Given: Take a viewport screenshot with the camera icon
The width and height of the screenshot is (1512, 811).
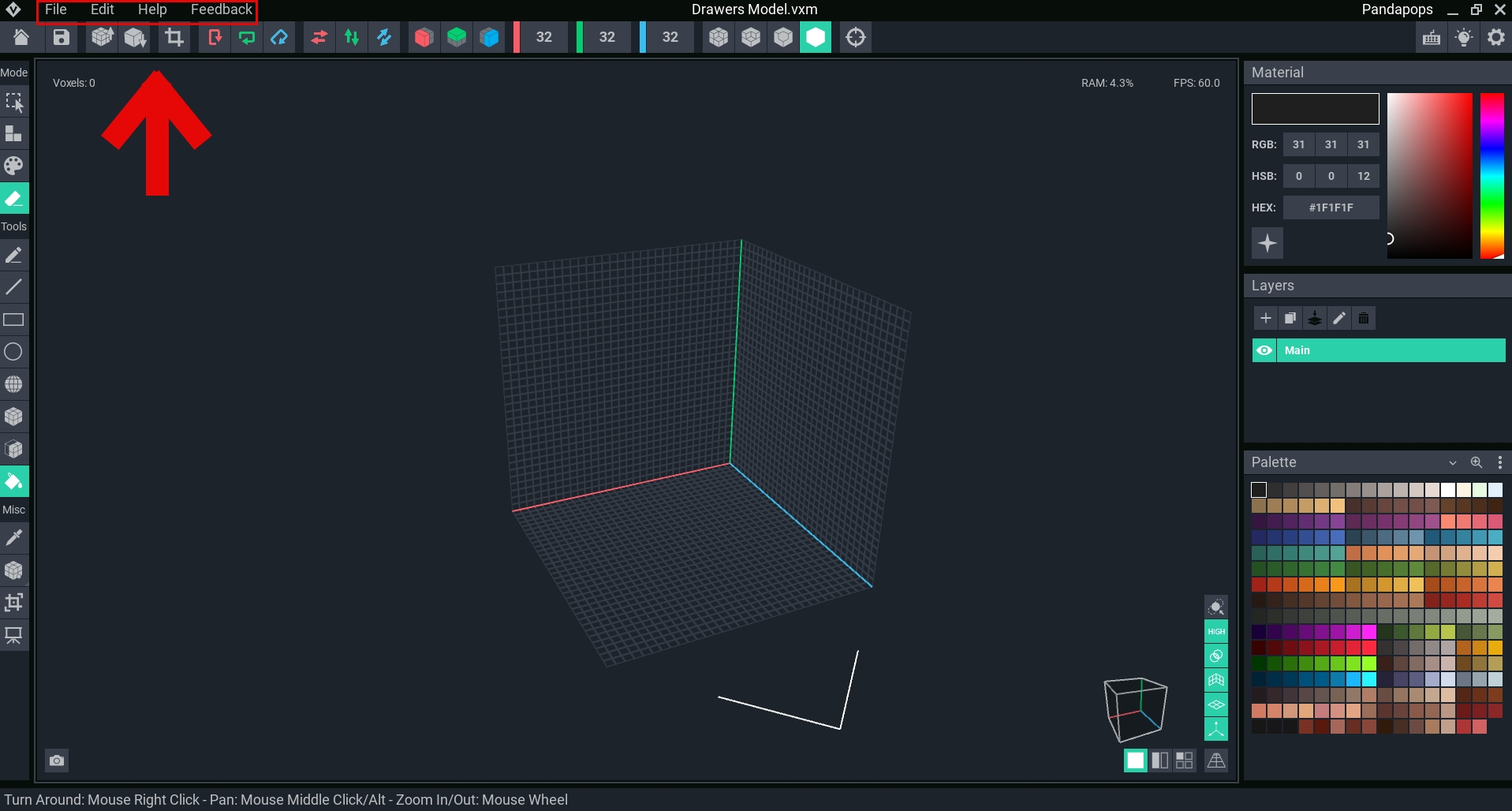Looking at the screenshot, I should 57,761.
